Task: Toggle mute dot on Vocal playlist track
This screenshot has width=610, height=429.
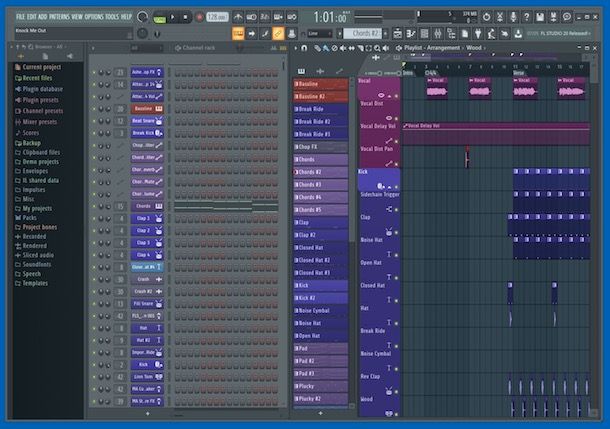Action: 396,96
